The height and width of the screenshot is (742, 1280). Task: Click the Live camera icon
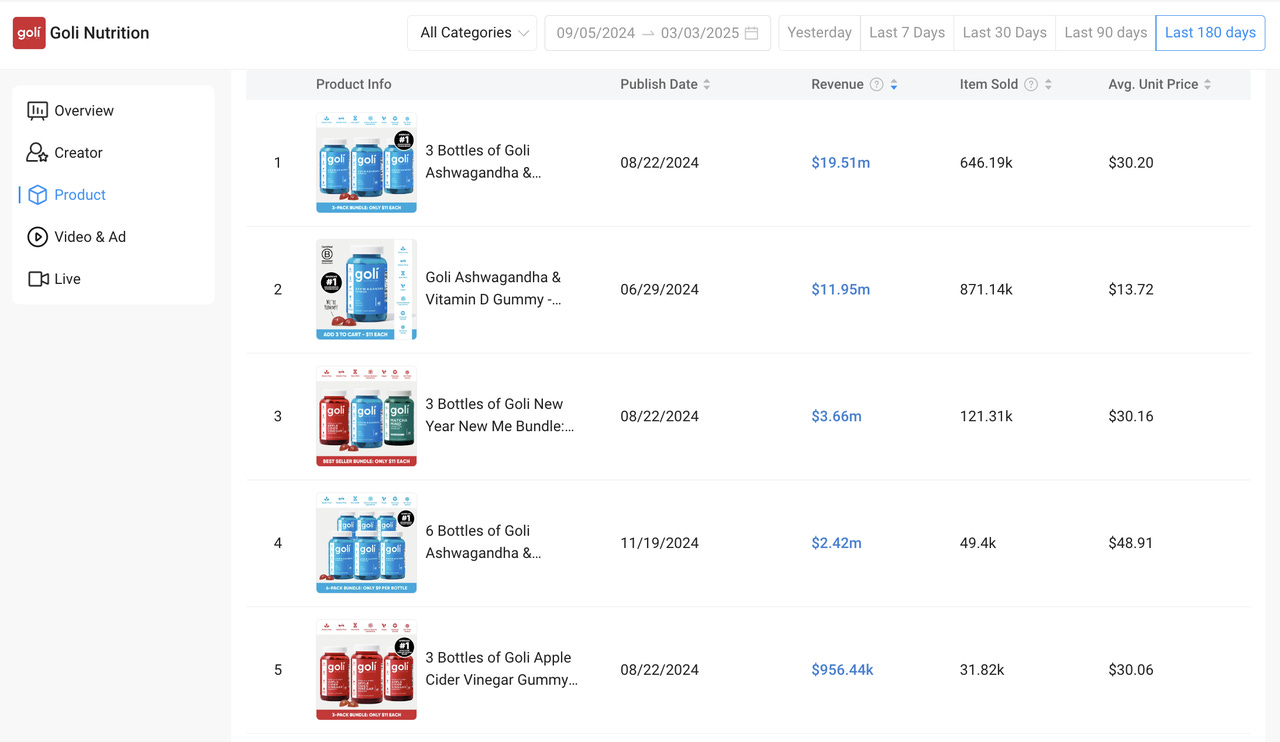point(38,279)
